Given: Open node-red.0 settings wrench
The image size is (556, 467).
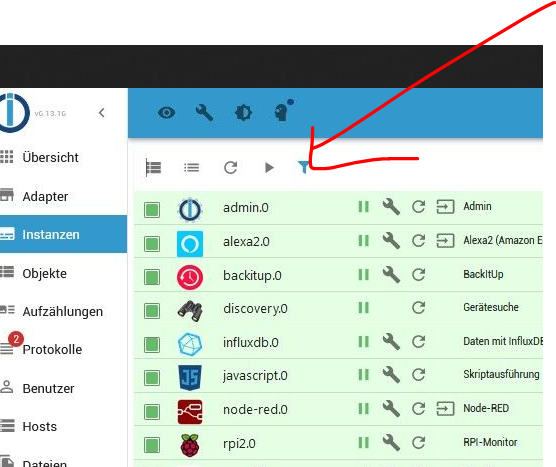Looking at the screenshot, I should click(391, 408).
